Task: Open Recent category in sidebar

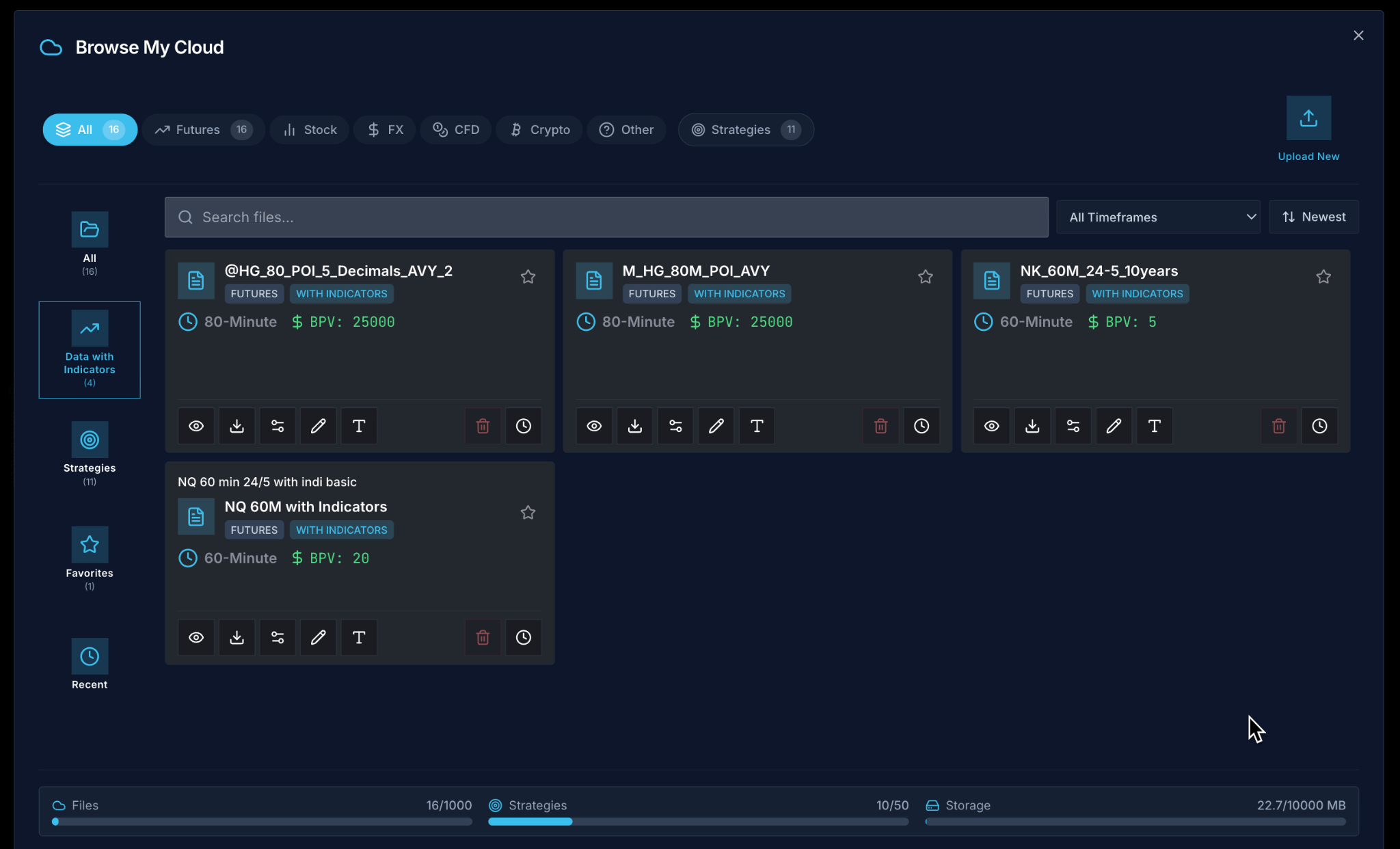Action: (90, 664)
